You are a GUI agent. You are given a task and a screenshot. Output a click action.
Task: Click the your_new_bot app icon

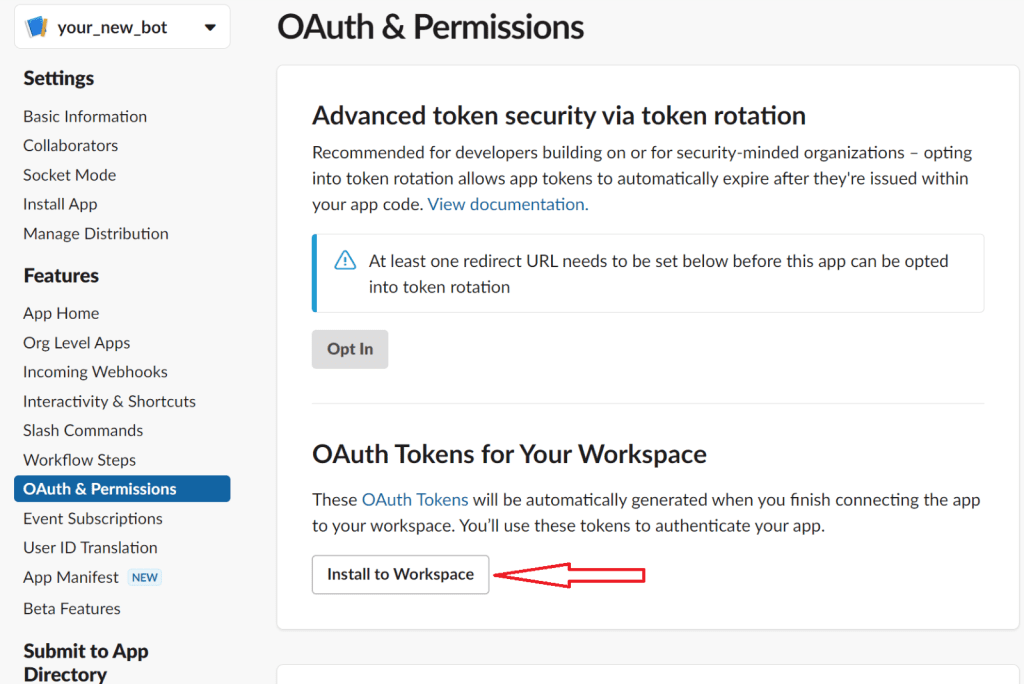tap(36, 27)
